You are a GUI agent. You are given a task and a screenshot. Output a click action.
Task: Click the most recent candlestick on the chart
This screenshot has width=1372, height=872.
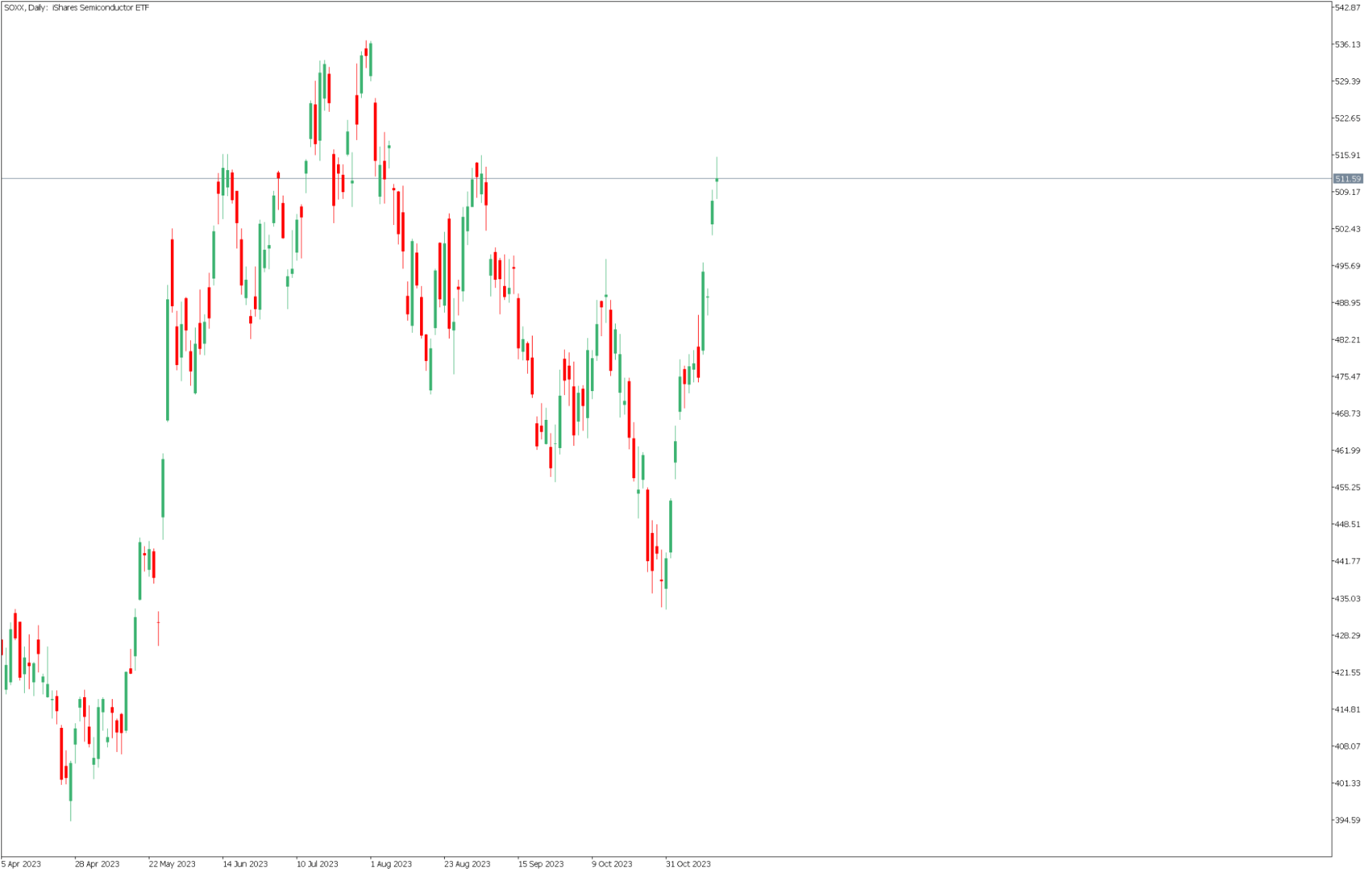click(x=717, y=180)
